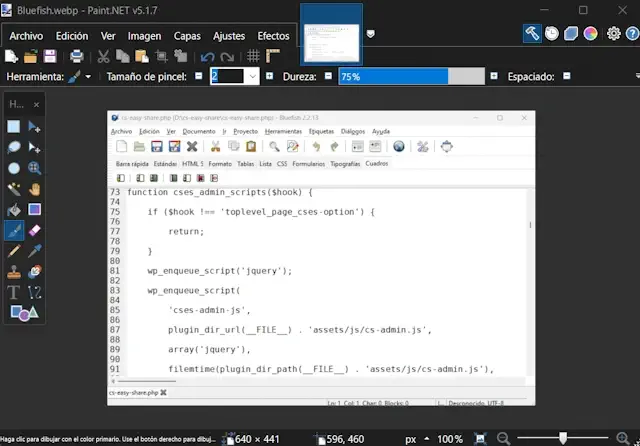This screenshot has width=640, height=446.
Task: Open a file with folder icon
Action: coord(31,56)
